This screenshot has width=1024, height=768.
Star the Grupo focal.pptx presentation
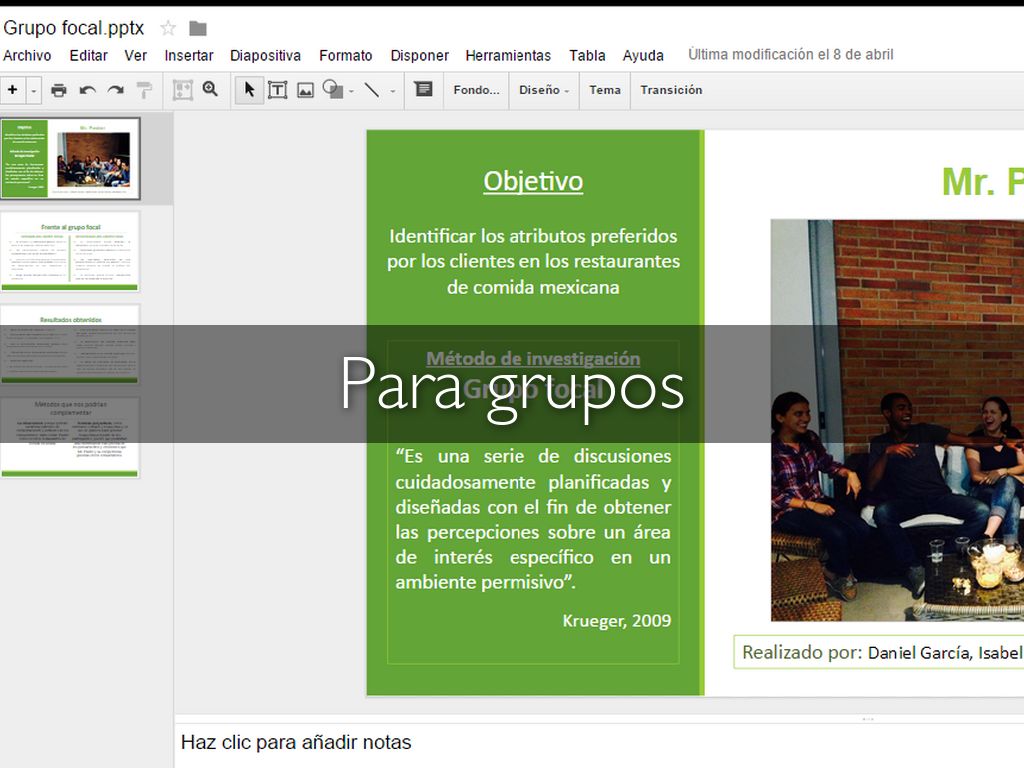point(168,28)
